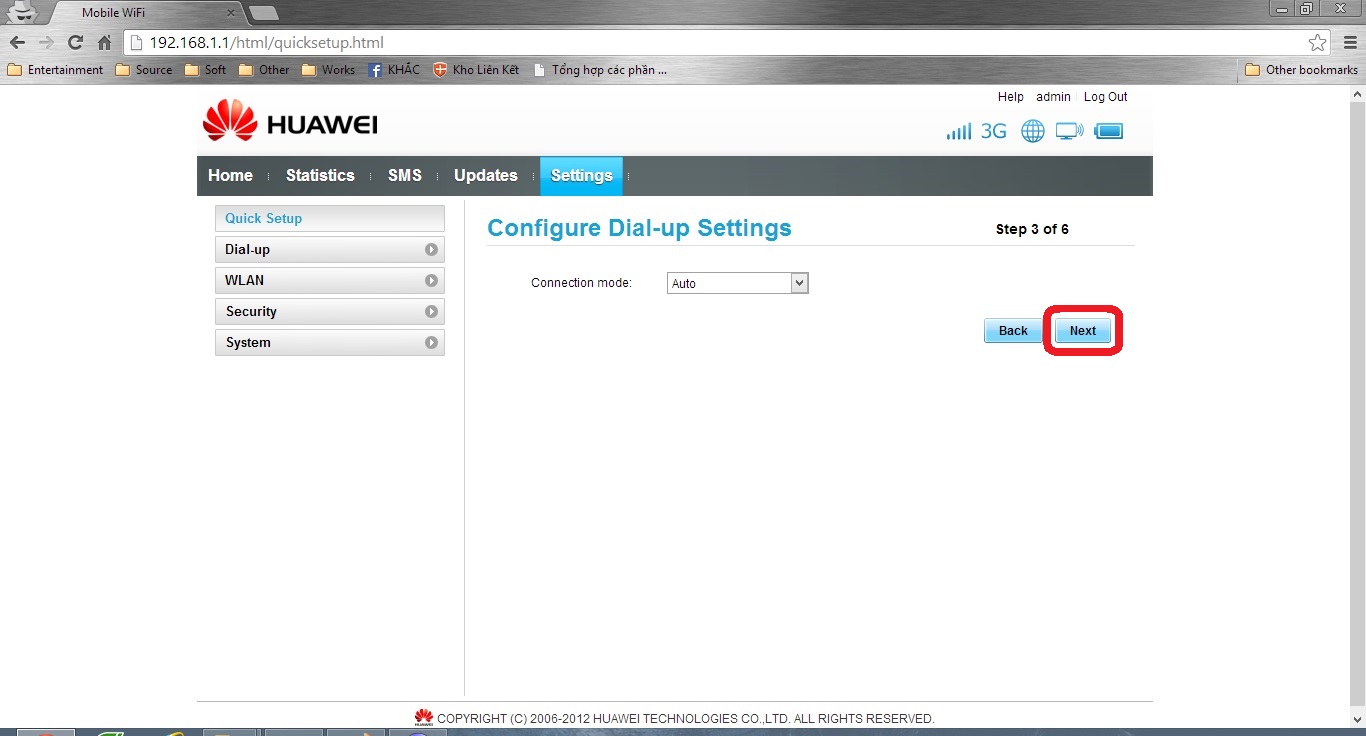Image resolution: width=1366 pixels, height=736 pixels.
Task: Switch to the SMS navigation tab
Action: click(405, 176)
